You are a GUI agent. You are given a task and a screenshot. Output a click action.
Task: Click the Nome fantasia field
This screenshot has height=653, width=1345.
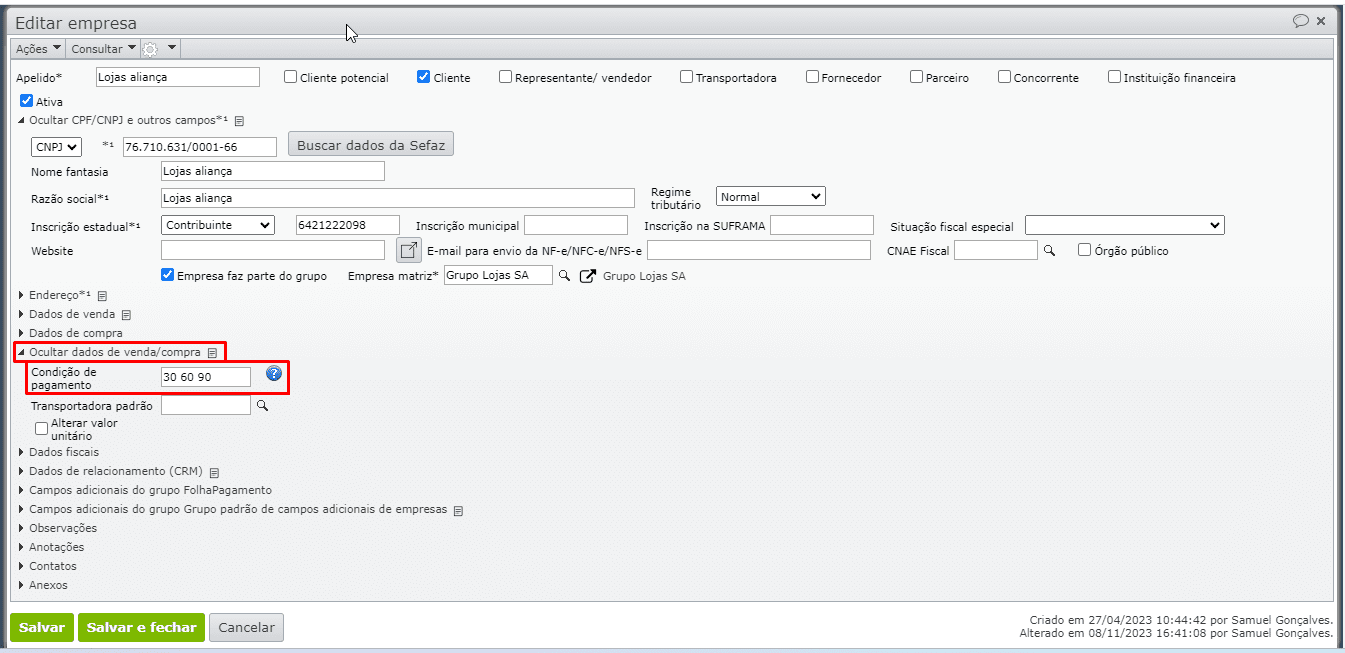click(273, 171)
